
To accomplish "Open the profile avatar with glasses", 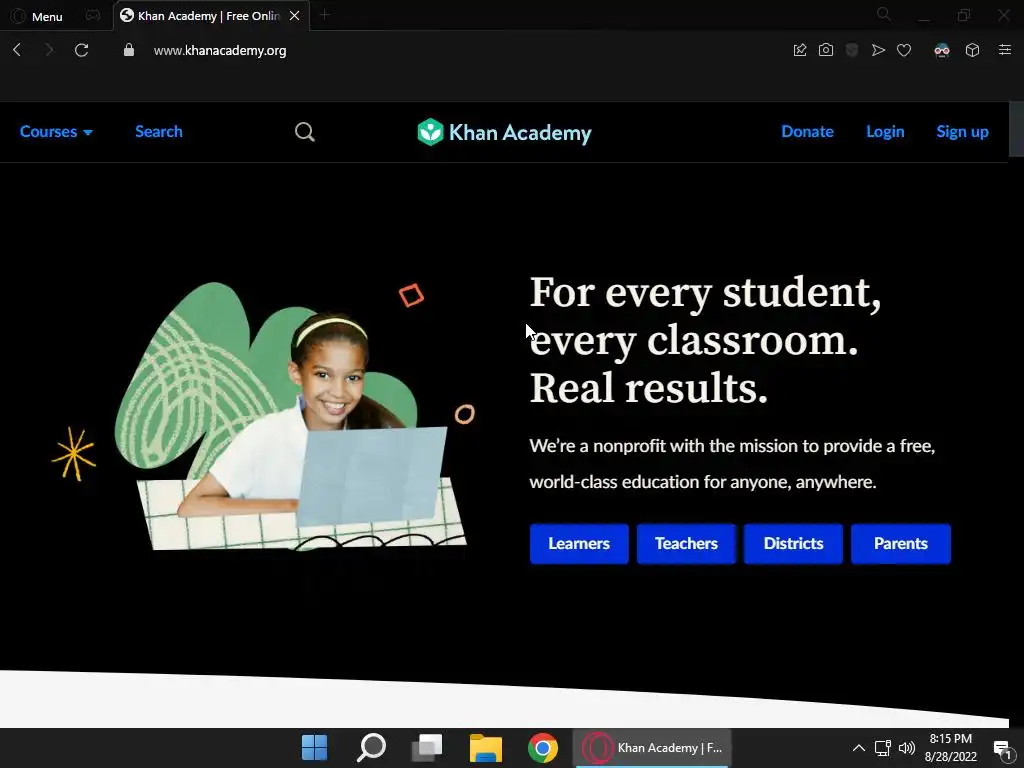I will (942, 50).
